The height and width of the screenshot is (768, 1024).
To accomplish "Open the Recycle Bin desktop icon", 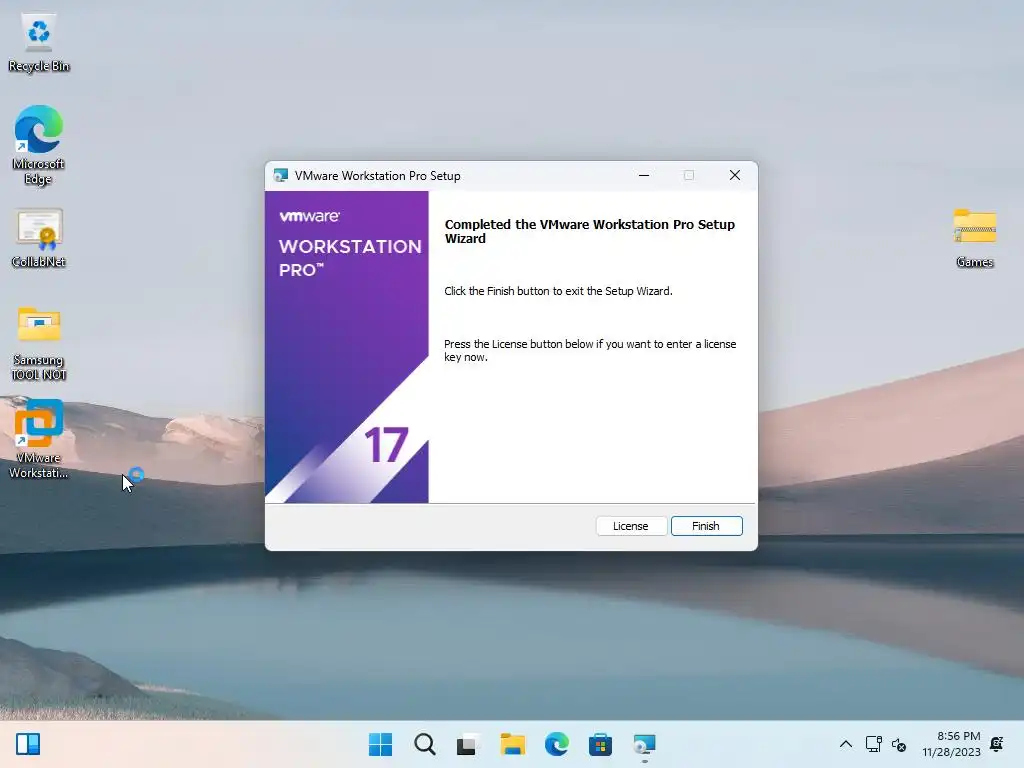I will tap(39, 43).
